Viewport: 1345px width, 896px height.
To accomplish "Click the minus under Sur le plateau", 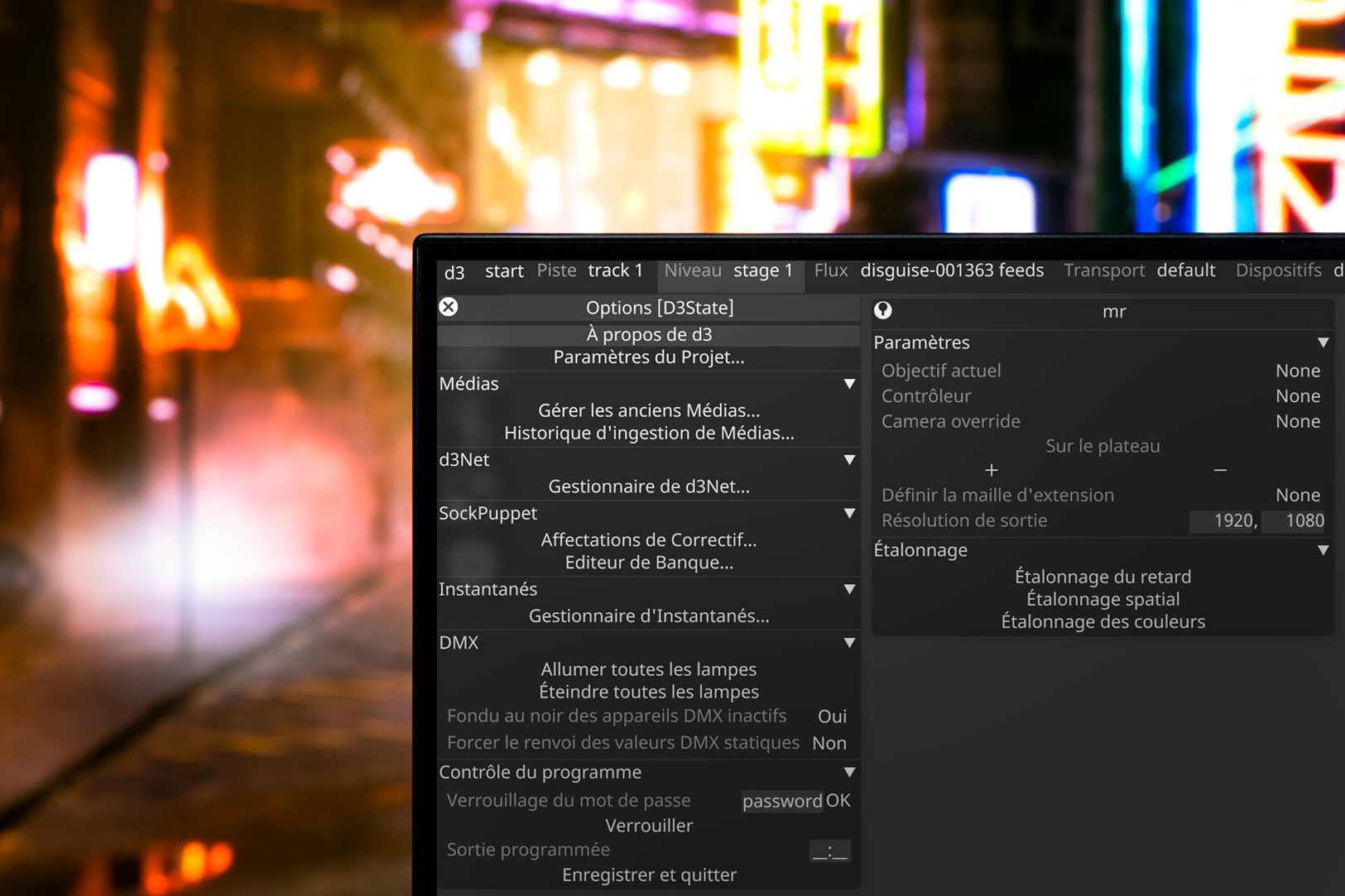I will pos(1220,470).
